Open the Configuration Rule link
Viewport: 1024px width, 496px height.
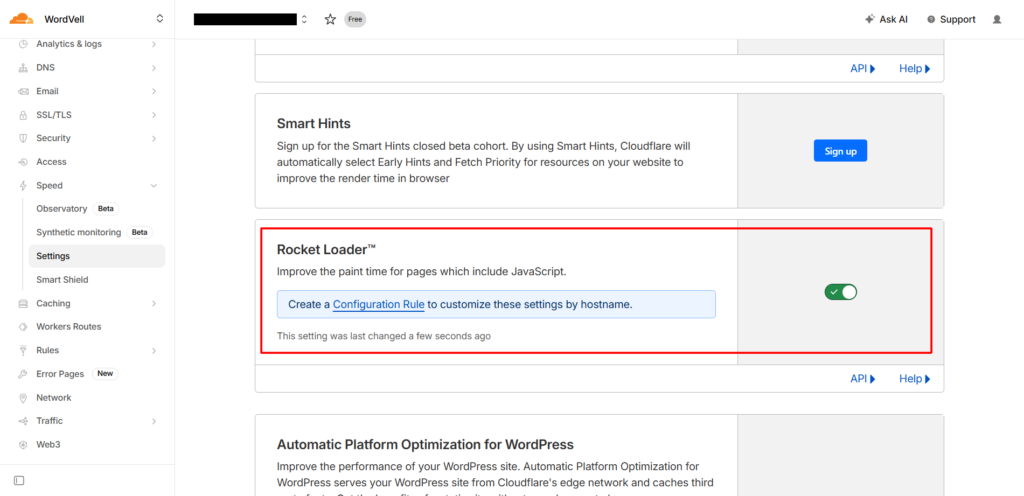point(379,304)
